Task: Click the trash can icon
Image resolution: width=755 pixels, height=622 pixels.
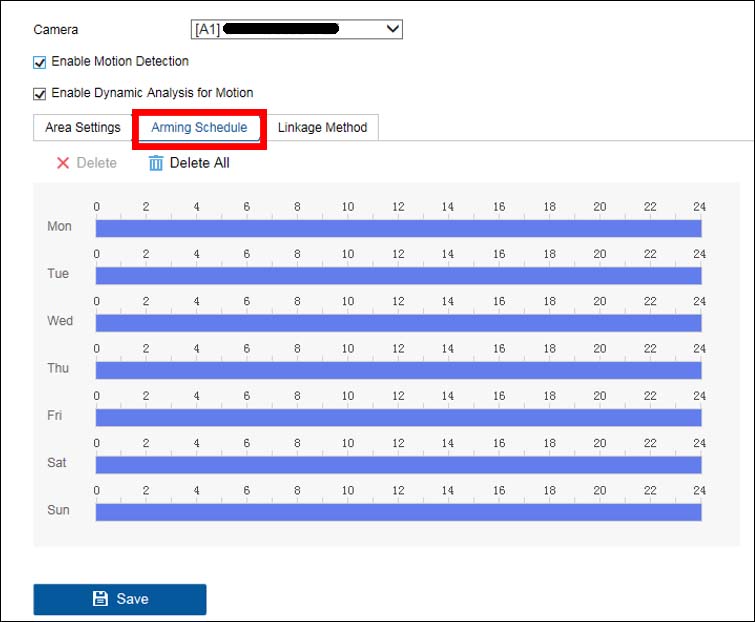Action: (x=156, y=163)
